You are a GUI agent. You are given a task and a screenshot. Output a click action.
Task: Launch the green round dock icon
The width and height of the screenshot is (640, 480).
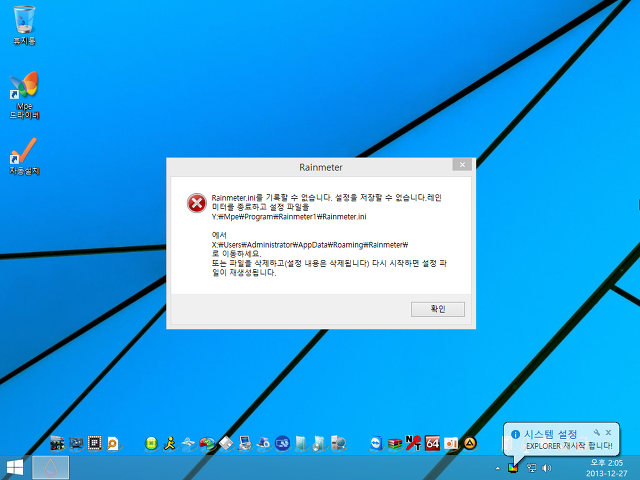151,443
